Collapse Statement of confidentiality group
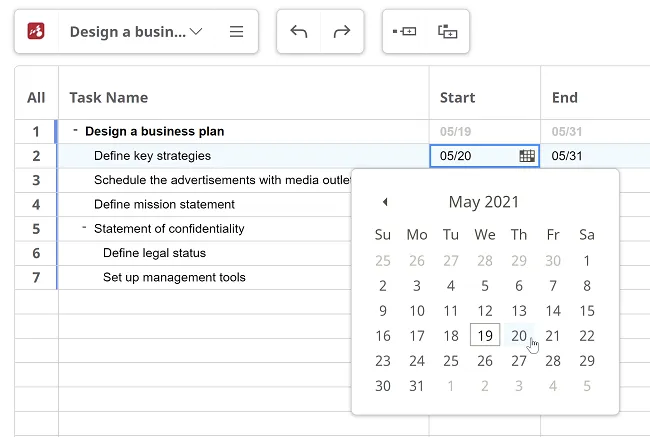This screenshot has height=437, width=650. tap(84, 228)
